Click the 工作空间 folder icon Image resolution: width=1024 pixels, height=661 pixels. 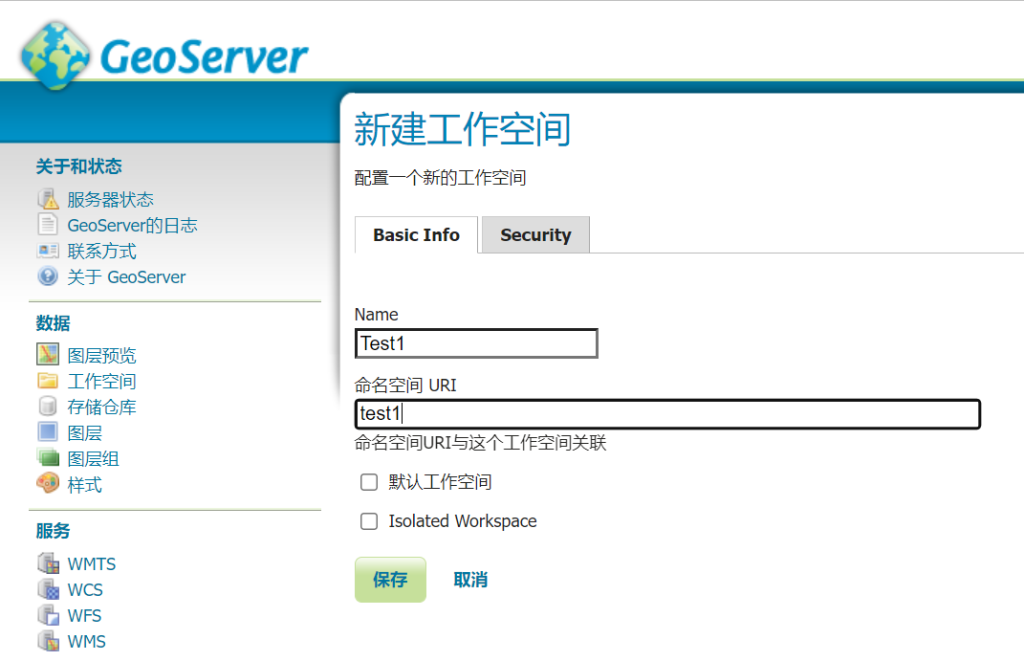point(48,381)
